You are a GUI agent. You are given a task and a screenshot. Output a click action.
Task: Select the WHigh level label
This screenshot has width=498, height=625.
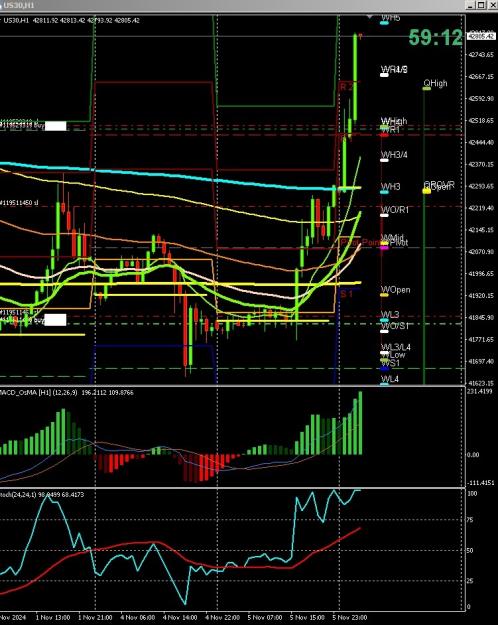pos(394,121)
